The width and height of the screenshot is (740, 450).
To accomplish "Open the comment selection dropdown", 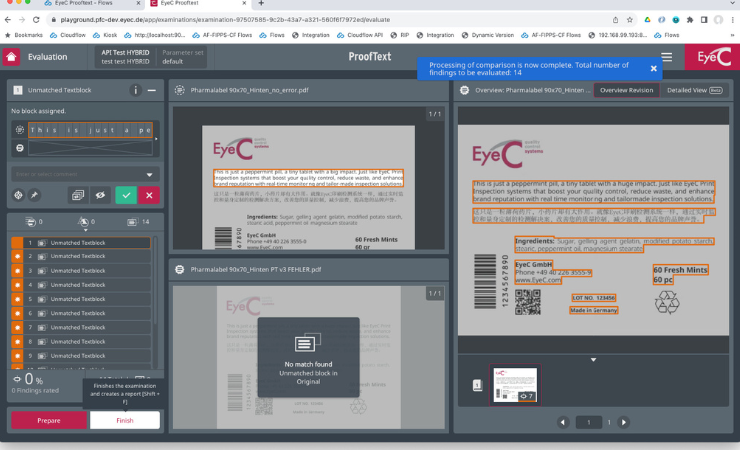I will point(149,175).
